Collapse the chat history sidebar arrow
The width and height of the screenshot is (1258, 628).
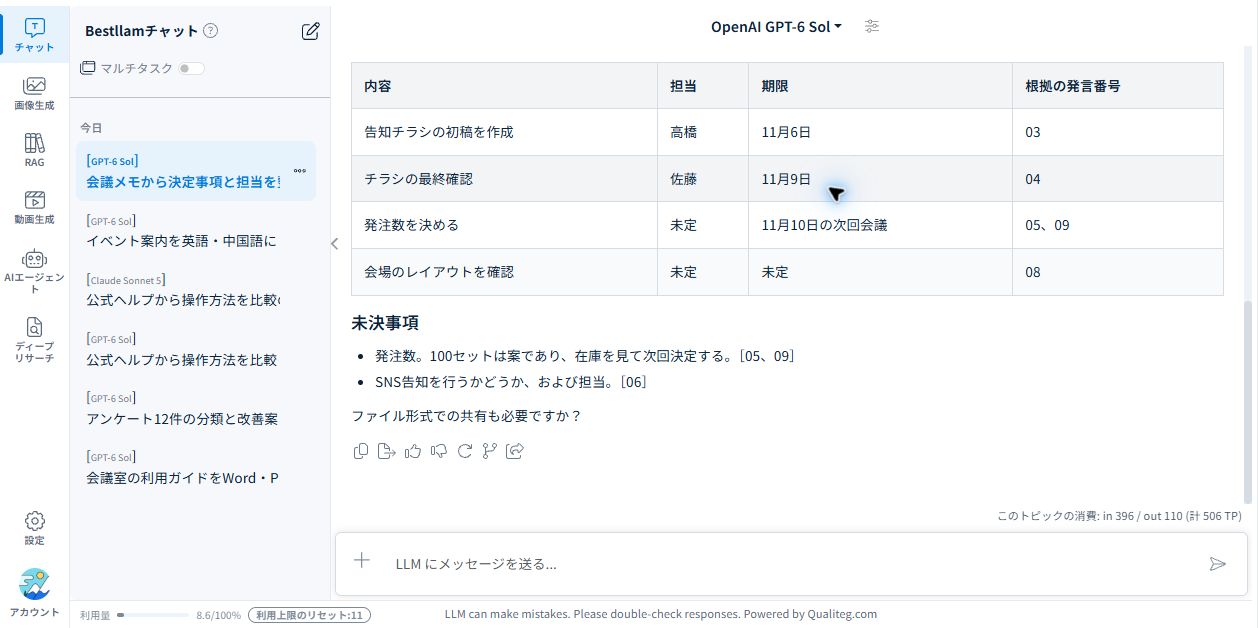coord(334,243)
